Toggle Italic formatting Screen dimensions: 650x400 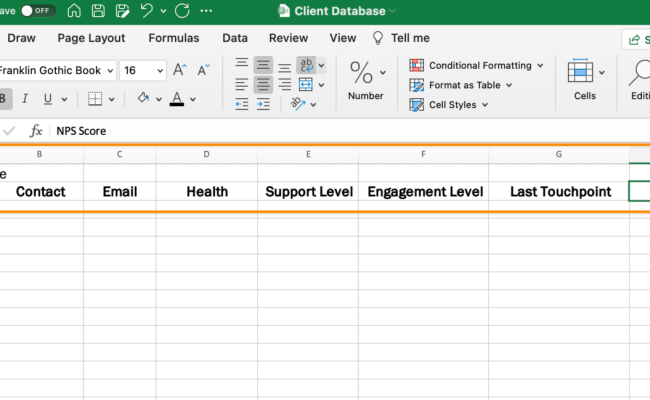[x=25, y=99]
